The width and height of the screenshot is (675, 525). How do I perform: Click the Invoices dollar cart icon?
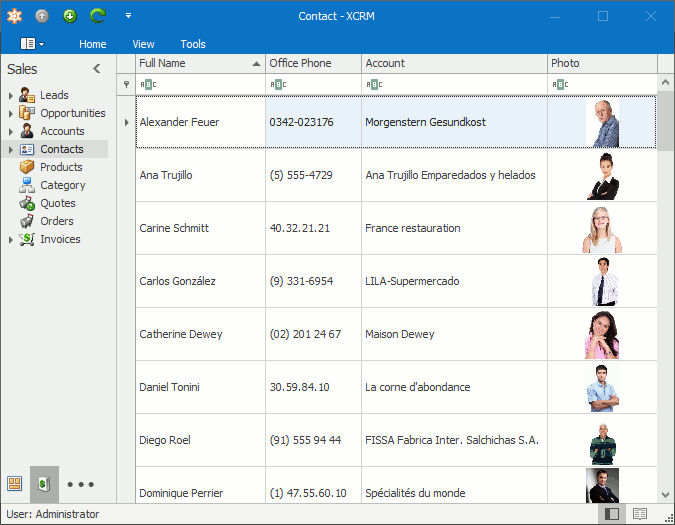27,239
